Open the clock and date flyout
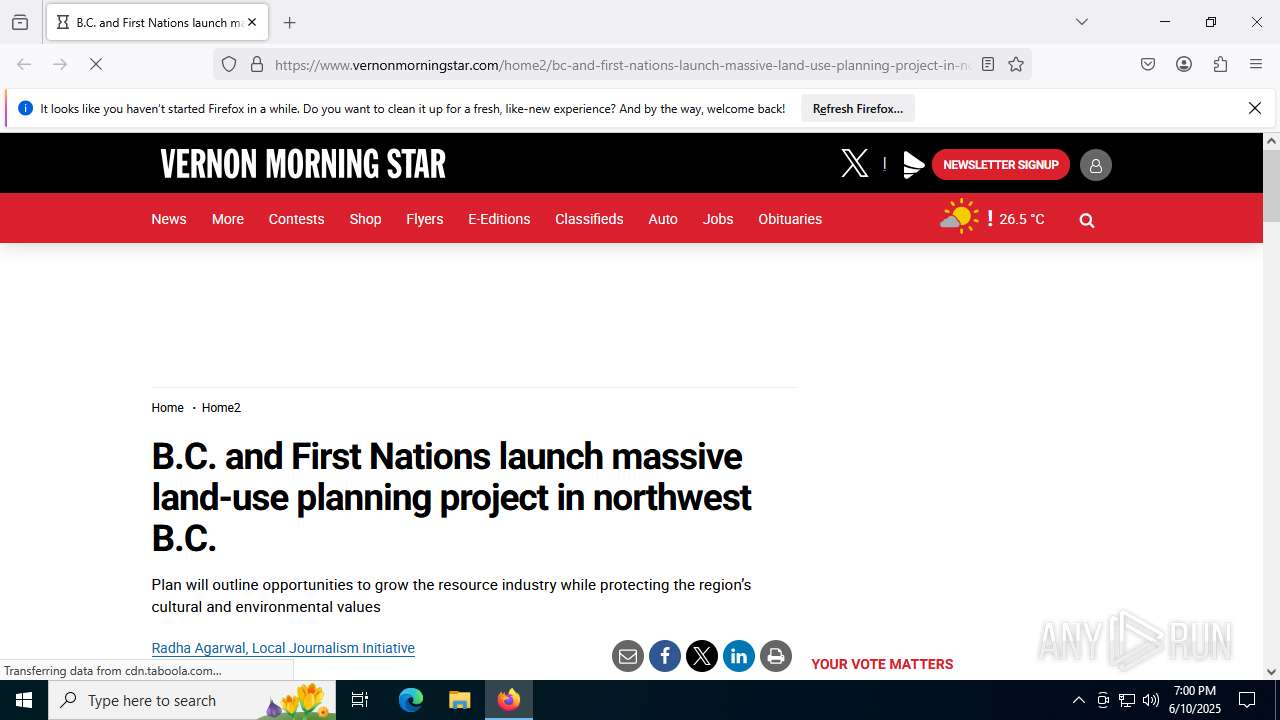This screenshot has width=1280, height=720. (x=1195, y=700)
